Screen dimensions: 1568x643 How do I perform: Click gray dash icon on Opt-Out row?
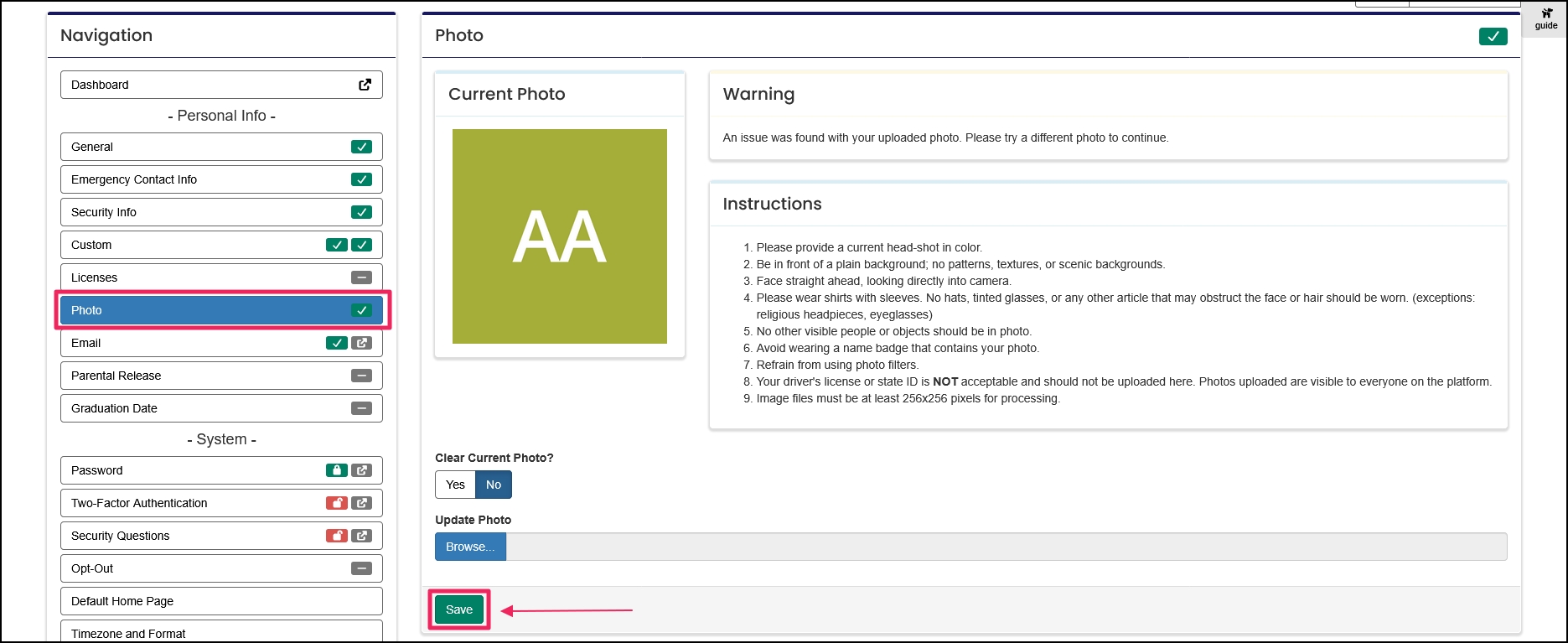pyautogui.click(x=361, y=568)
